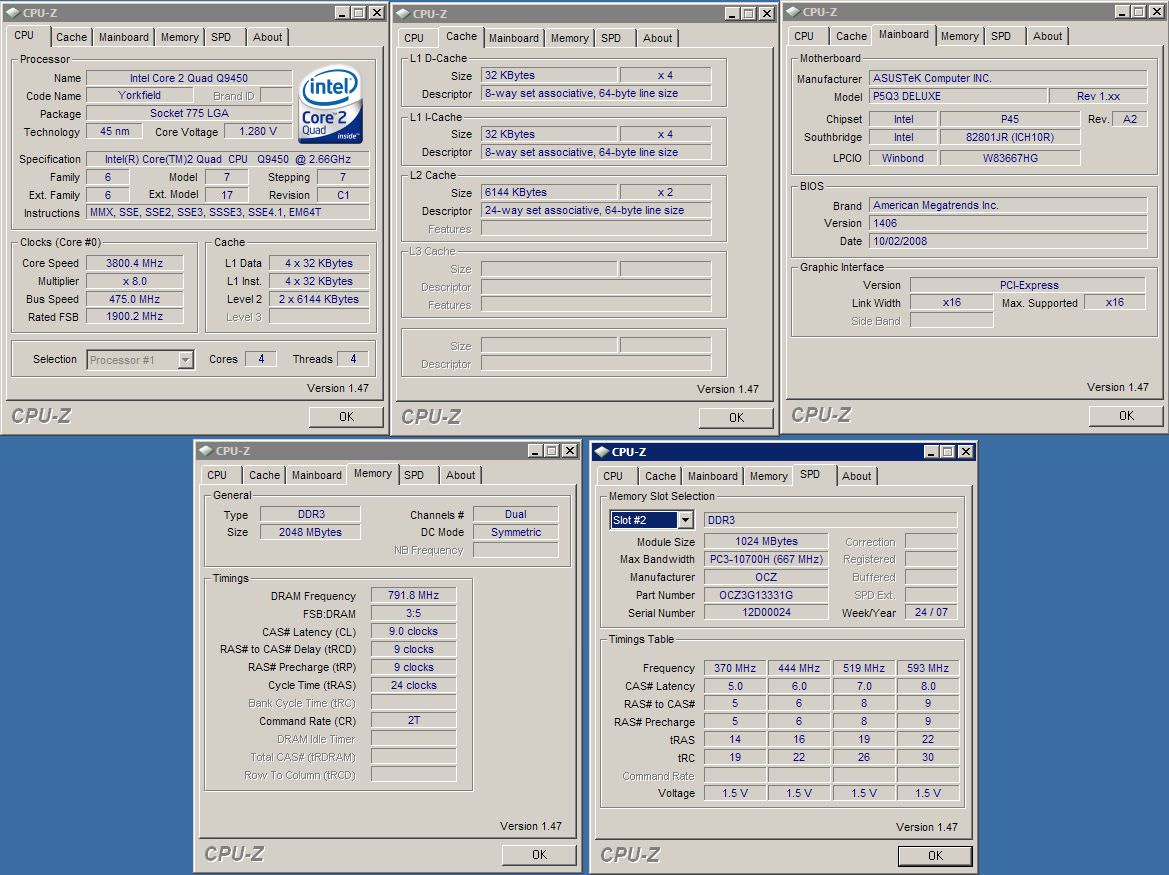Click the part number OCZ3G13331G
Image resolution: width=1169 pixels, height=875 pixels.
point(766,595)
